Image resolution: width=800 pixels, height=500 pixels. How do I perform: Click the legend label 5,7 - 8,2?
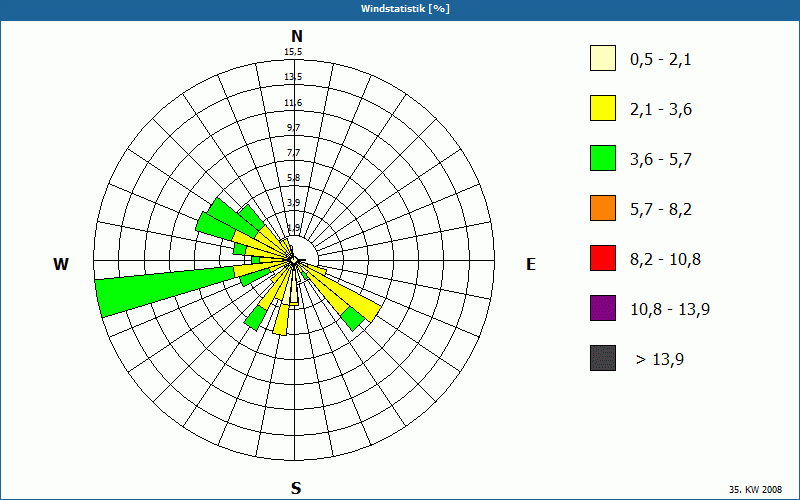(661, 210)
